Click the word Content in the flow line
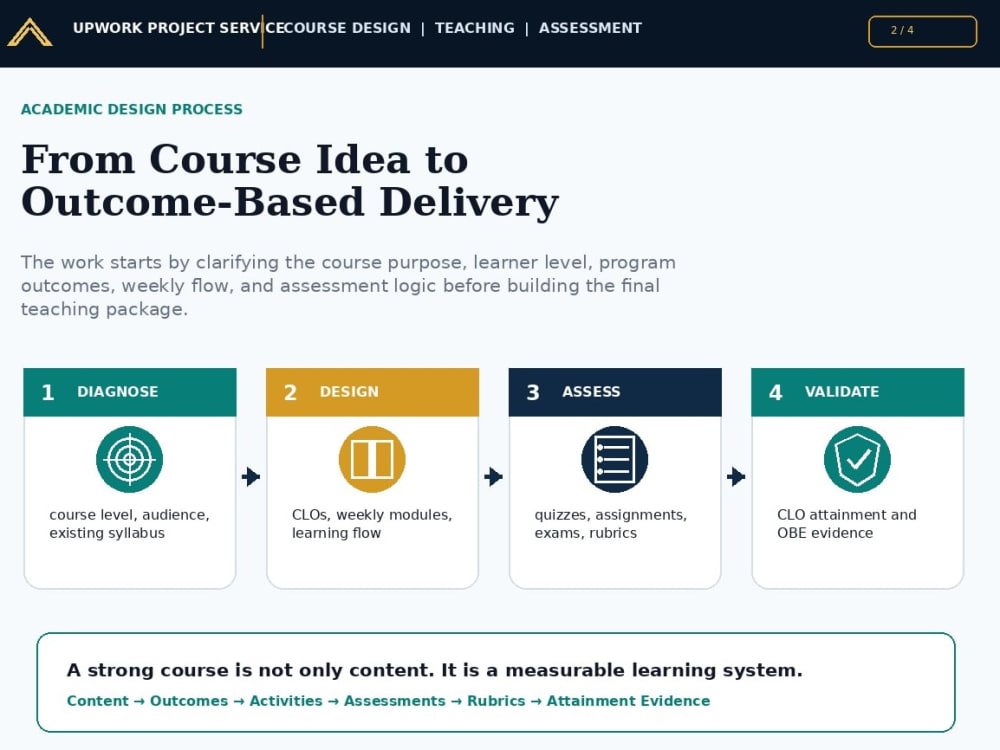The width and height of the screenshot is (1000, 750). pyautogui.click(x=98, y=701)
